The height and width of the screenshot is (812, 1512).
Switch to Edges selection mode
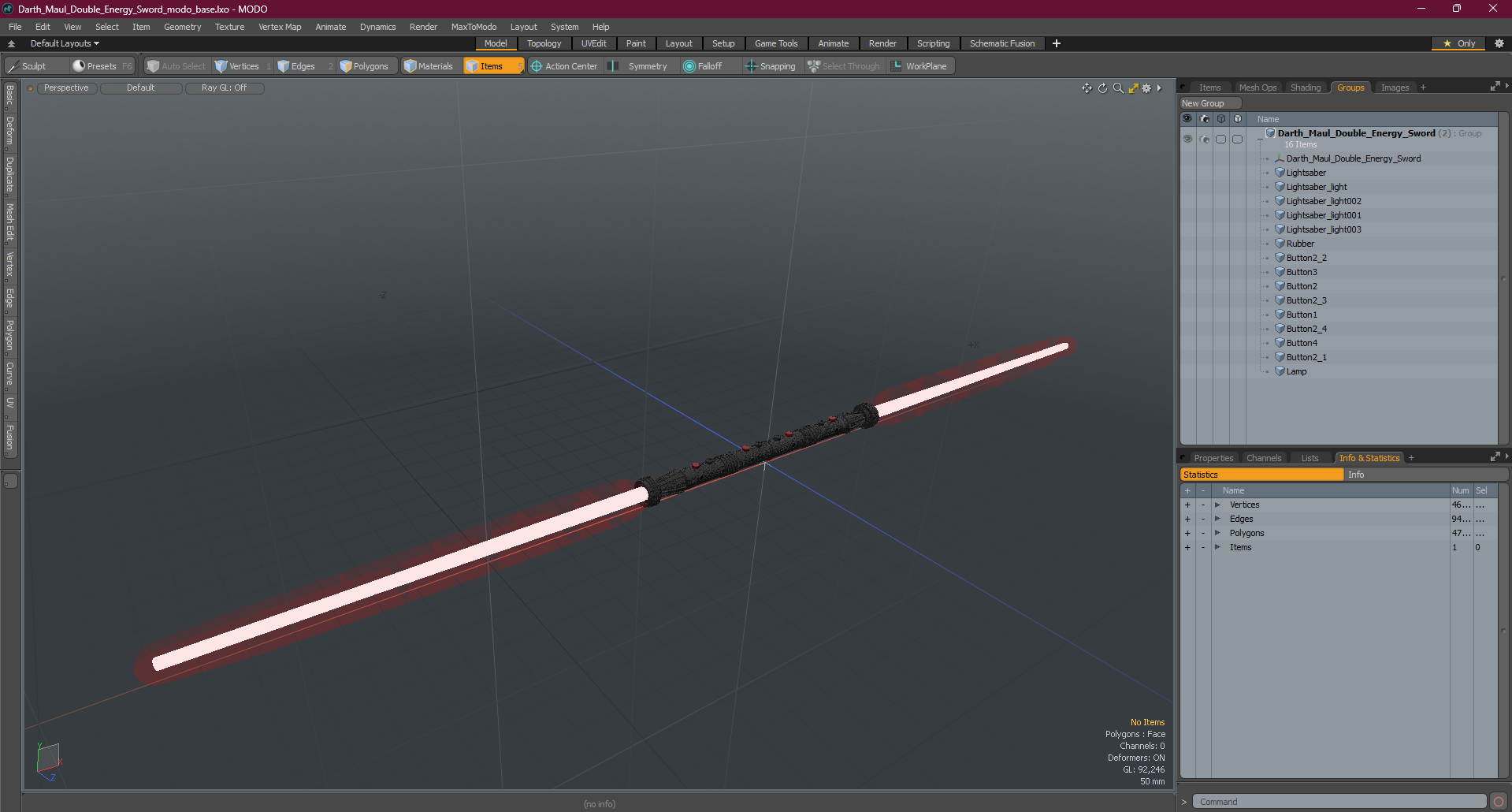click(303, 66)
